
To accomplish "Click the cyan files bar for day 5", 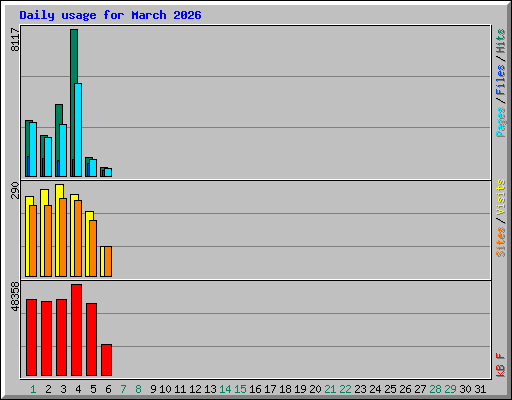I will 93,168.
